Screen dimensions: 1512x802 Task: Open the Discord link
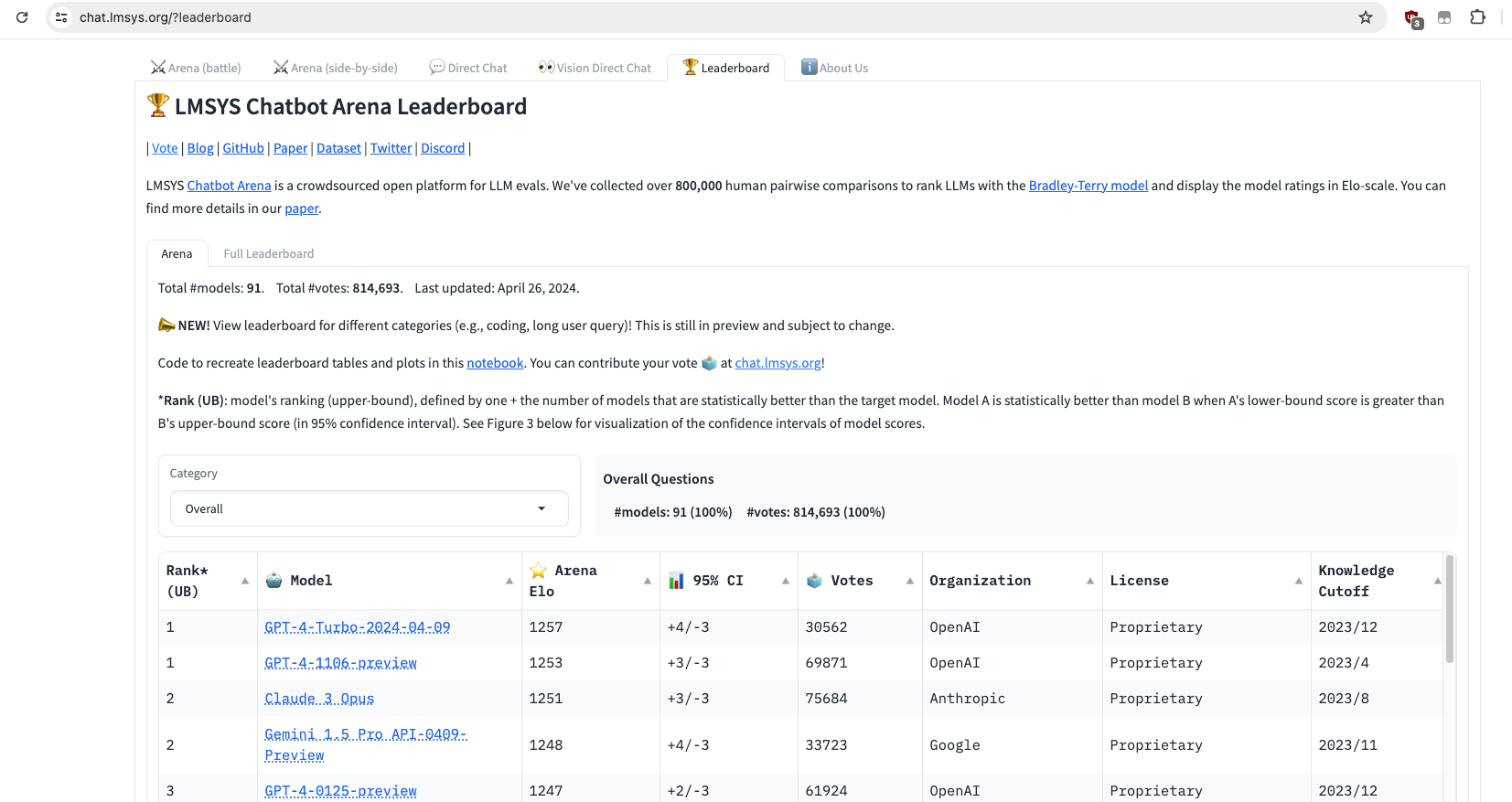(x=443, y=148)
